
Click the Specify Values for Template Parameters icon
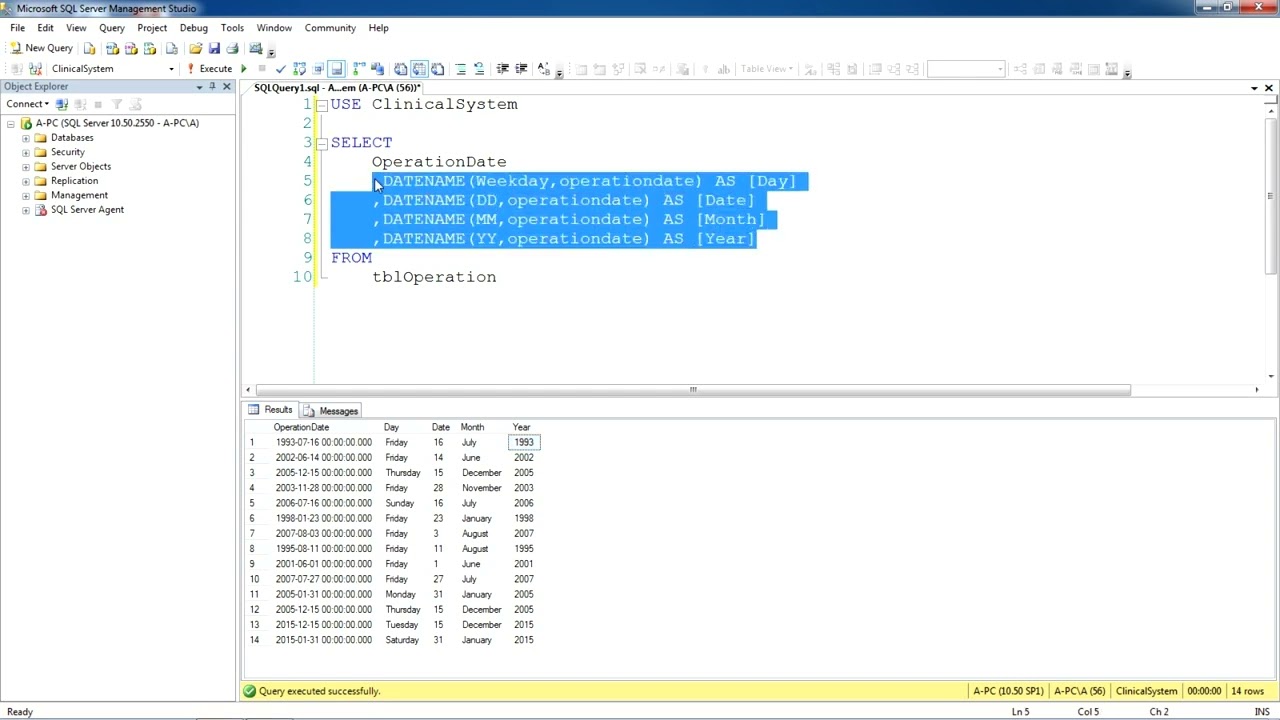click(x=544, y=69)
